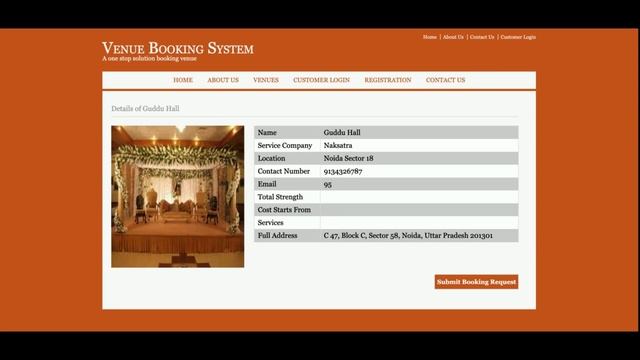Click the 'Email' row label
The height and width of the screenshot is (360, 640).
pyautogui.click(x=267, y=184)
